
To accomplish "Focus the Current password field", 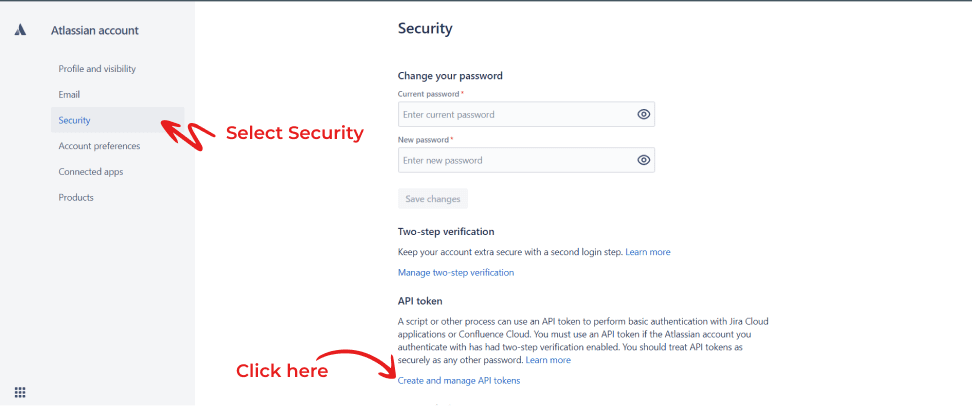I will click(526, 115).
